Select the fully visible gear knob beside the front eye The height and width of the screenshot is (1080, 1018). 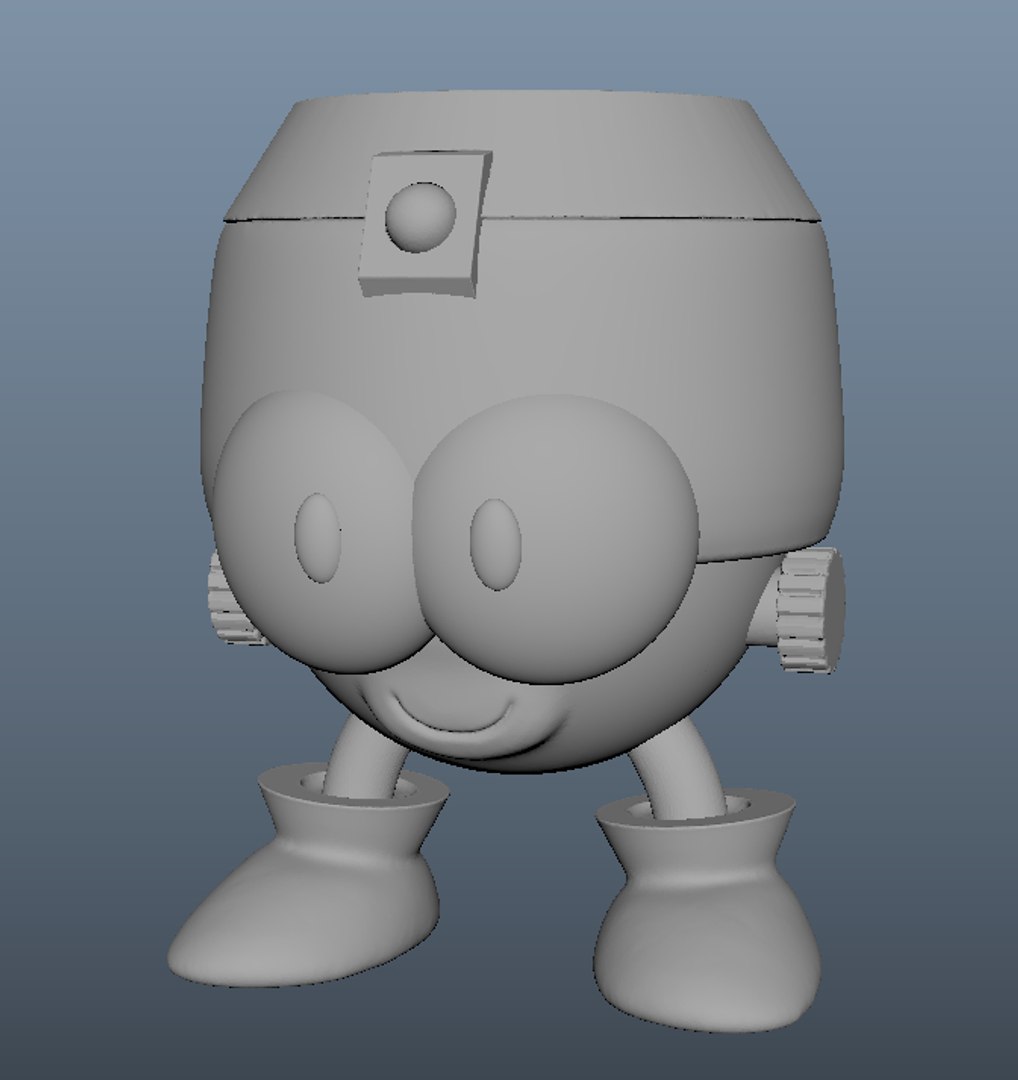point(809,610)
